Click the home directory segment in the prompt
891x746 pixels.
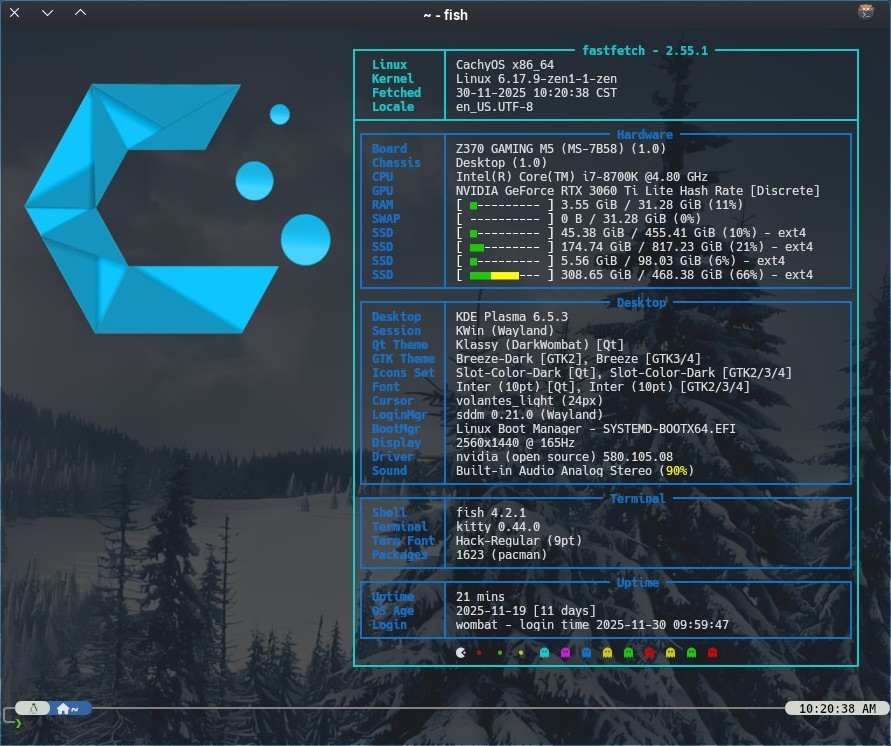tap(69, 708)
